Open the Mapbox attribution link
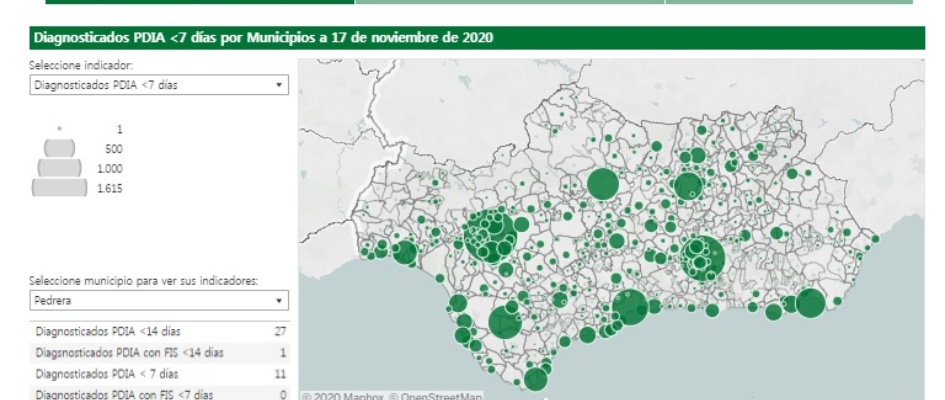The height and width of the screenshot is (400, 945). click(342, 395)
